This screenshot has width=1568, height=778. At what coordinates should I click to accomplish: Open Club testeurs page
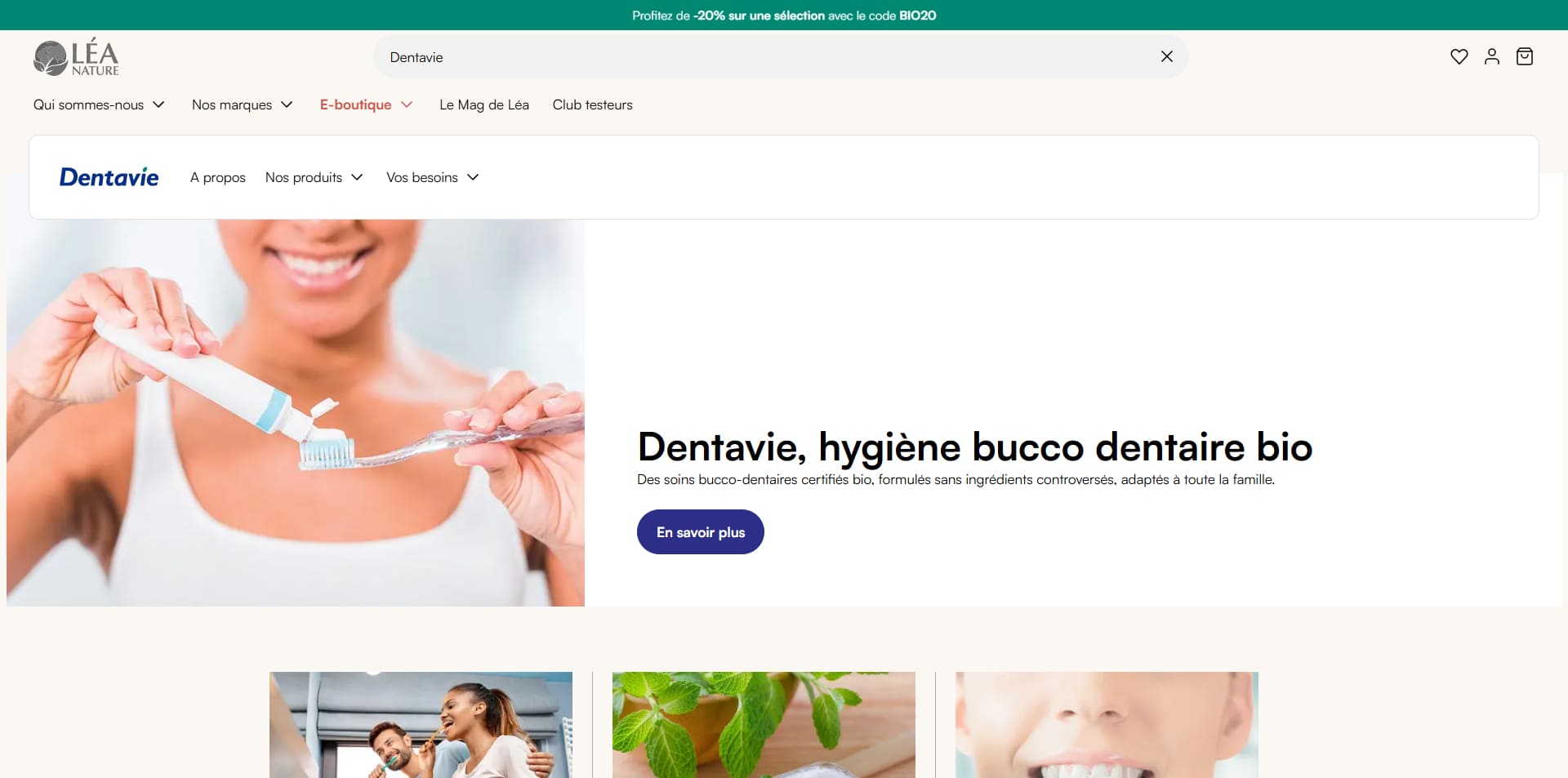tap(592, 104)
